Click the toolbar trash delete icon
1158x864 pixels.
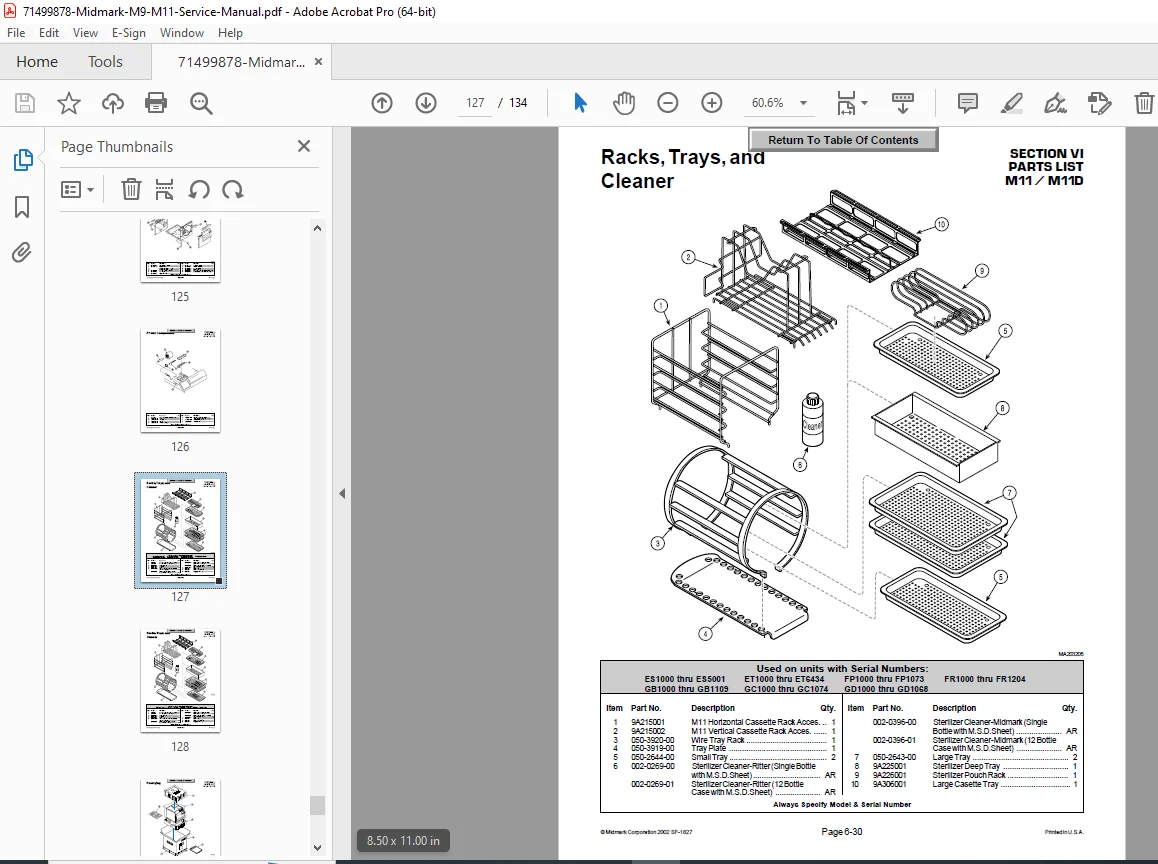point(1144,103)
